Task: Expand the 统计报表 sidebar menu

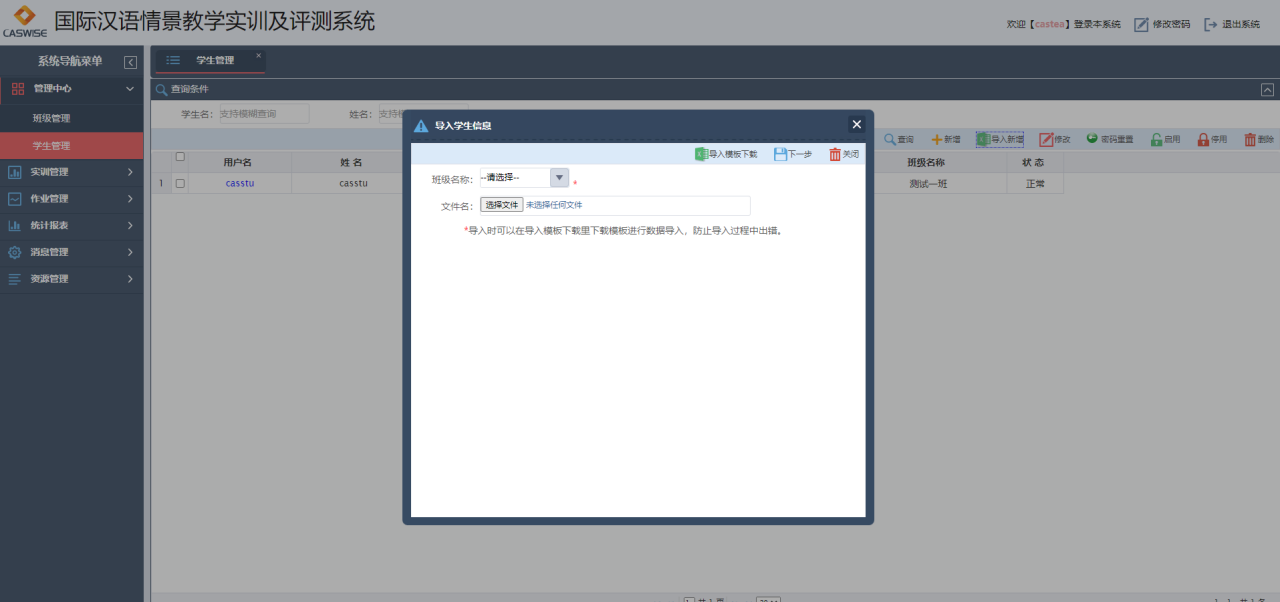Action: click(x=71, y=225)
